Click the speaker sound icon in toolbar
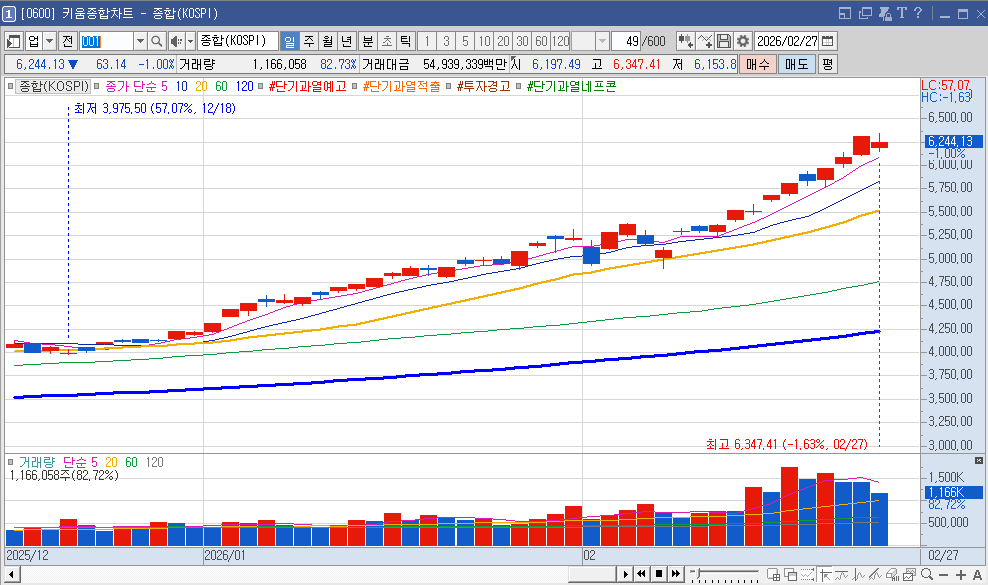988x585 pixels. click(176, 41)
